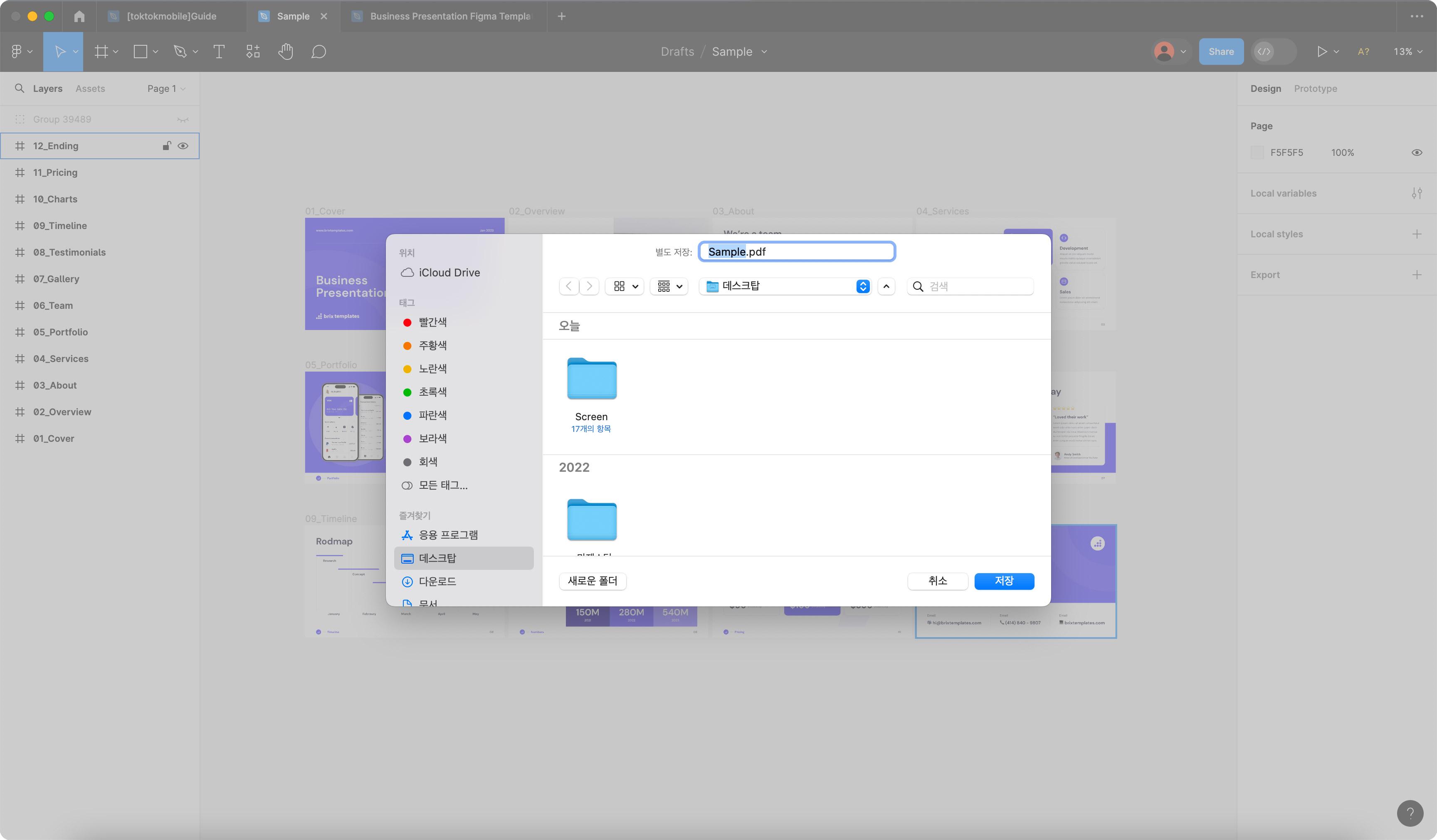Go to Figma home icon

(79, 17)
